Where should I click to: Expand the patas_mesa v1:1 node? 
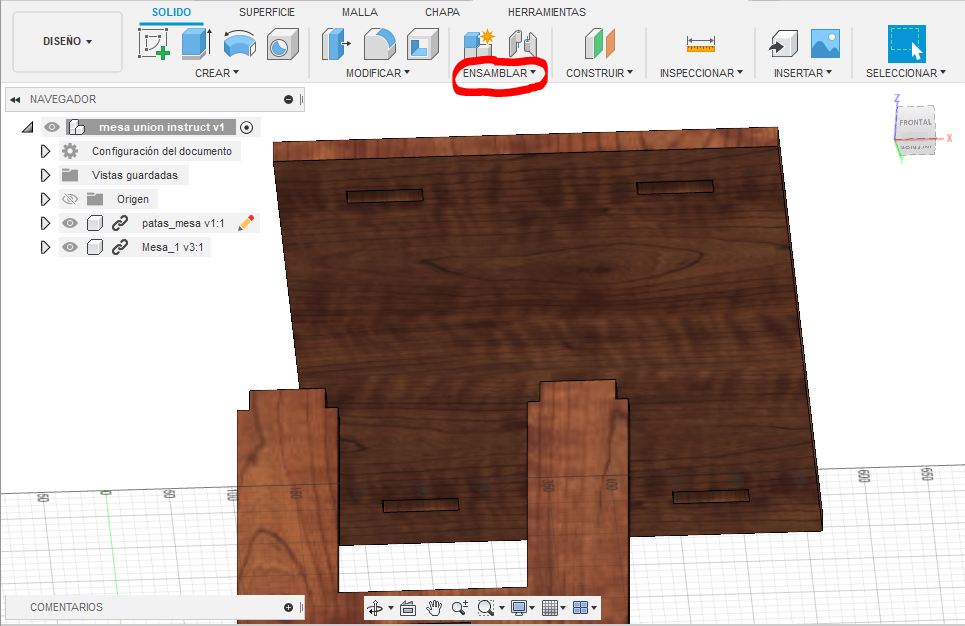(45, 223)
